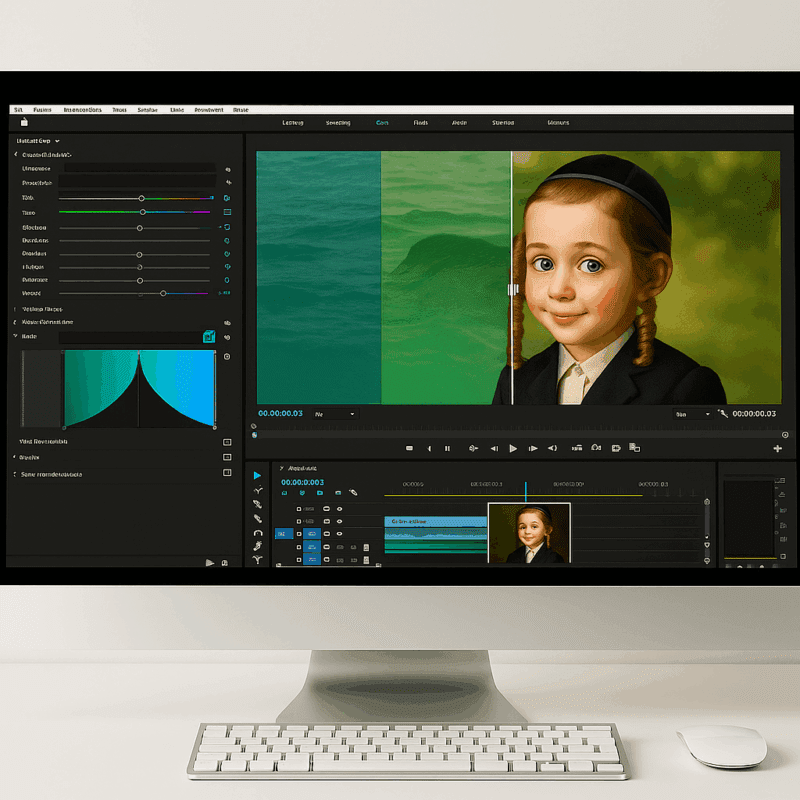The height and width of the screenshot is (800, 800).
Task: Click the Play button in the monitor transport
Action: [x=513, y=449]
